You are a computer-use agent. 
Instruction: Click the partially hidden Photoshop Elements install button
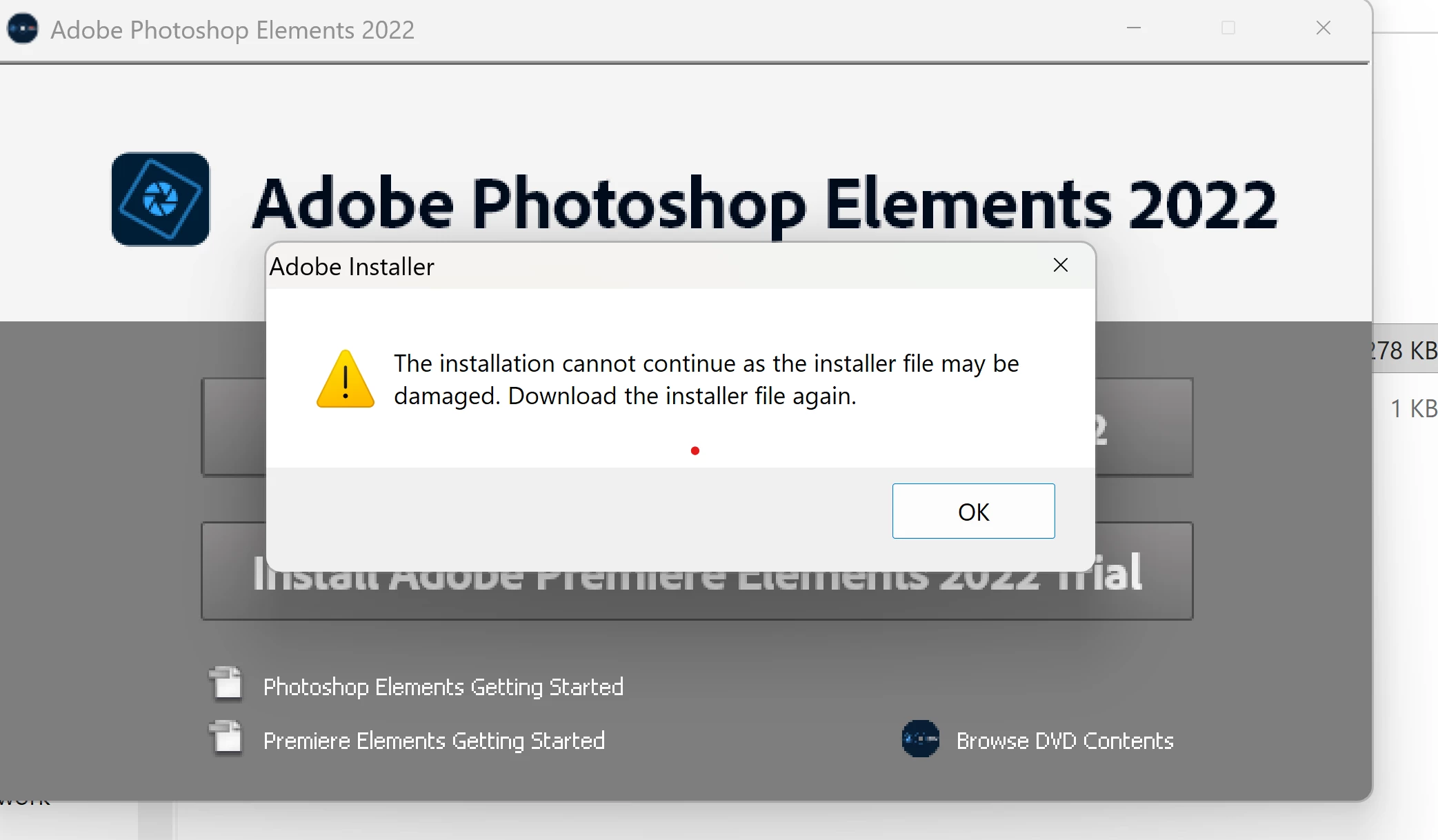(x=1144, y=428)
